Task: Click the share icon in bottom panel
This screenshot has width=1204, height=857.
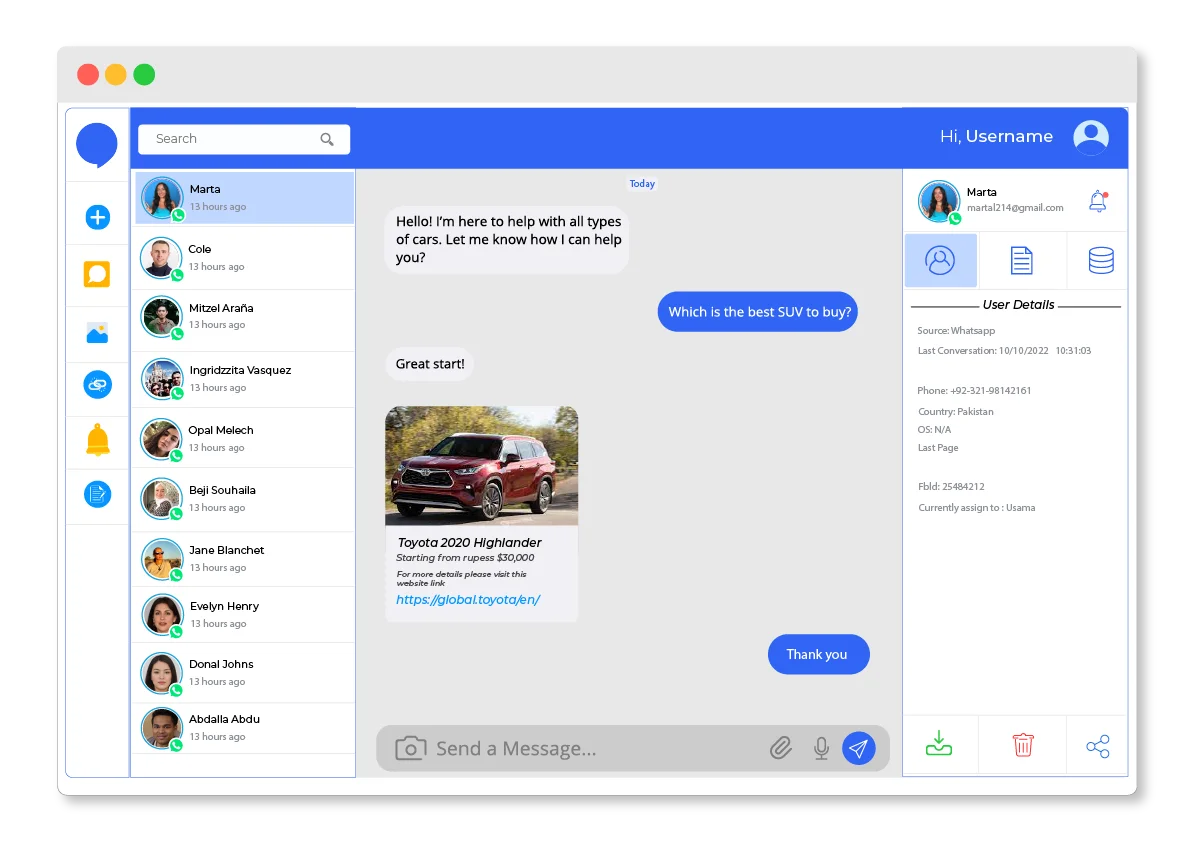Action: (1097, 746)
